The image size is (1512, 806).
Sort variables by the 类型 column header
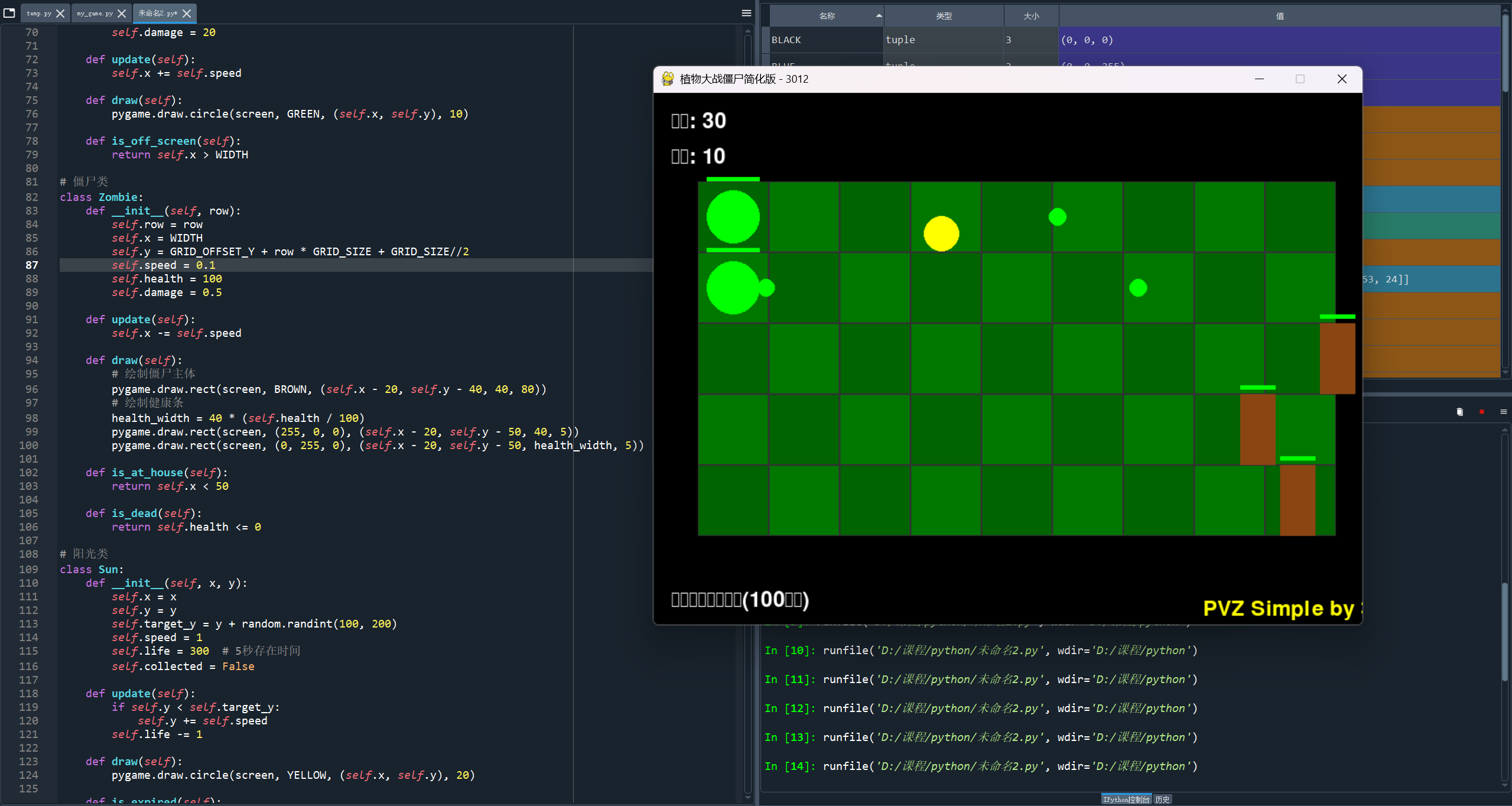point(944,16)
